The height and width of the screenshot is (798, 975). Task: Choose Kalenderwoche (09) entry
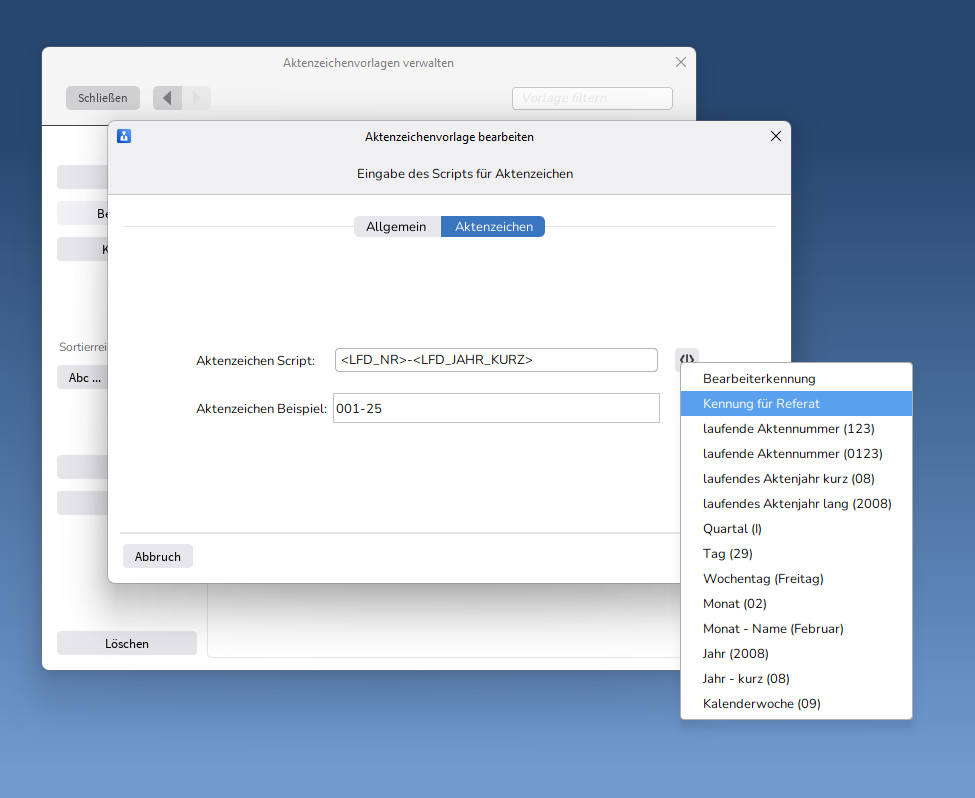coord(761,704)
